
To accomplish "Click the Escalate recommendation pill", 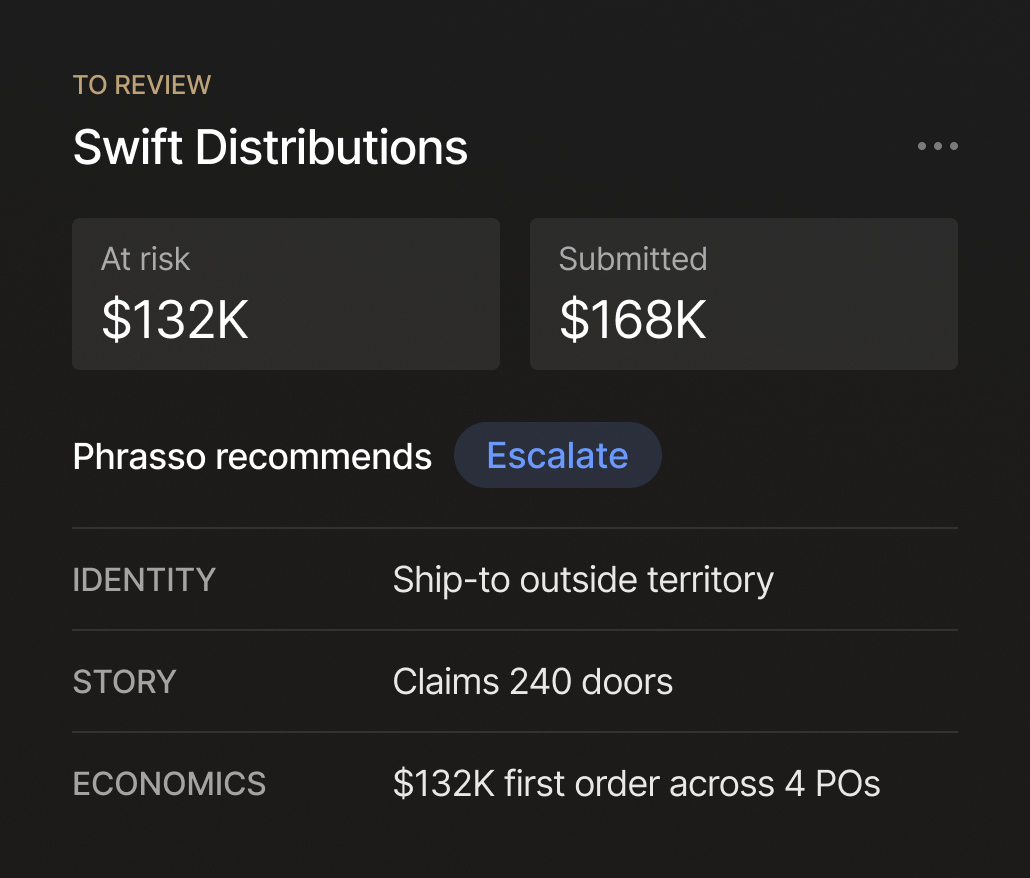I will (557, 455).
